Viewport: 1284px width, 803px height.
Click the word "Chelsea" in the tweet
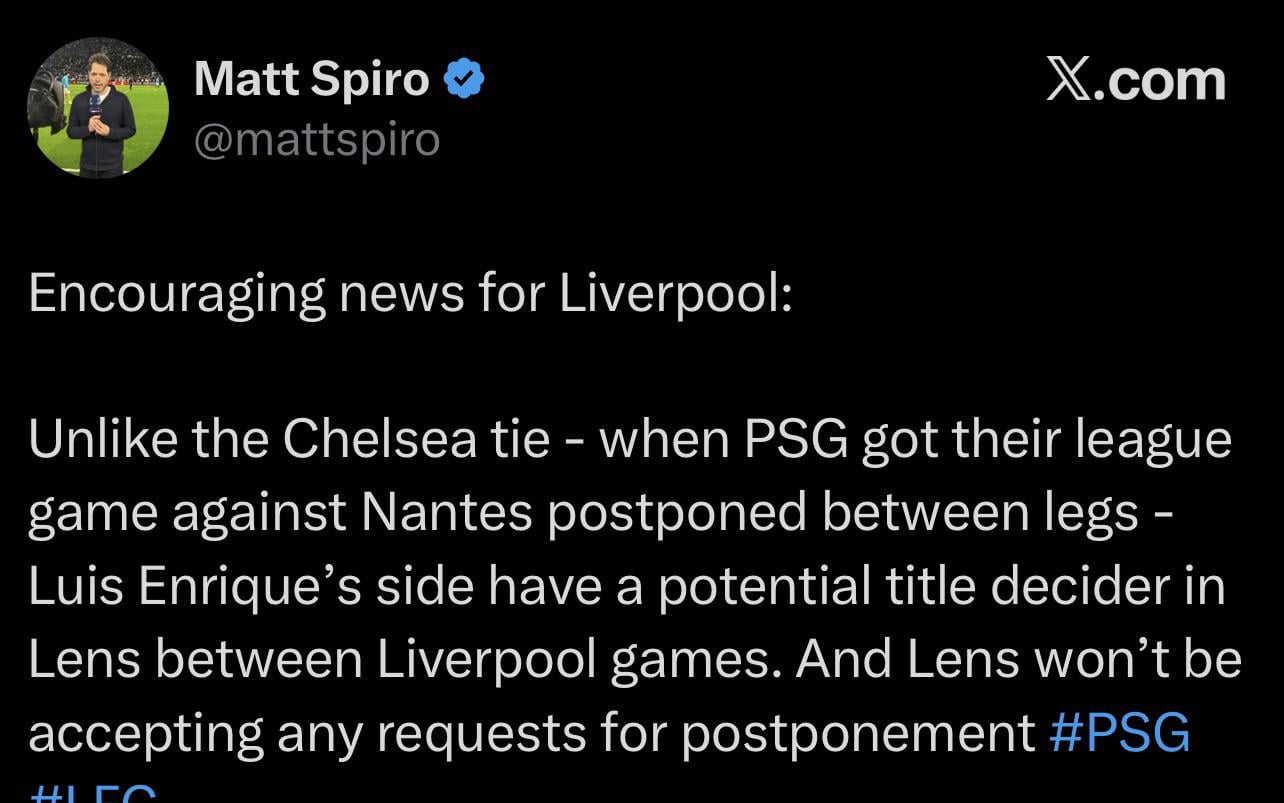379,441
